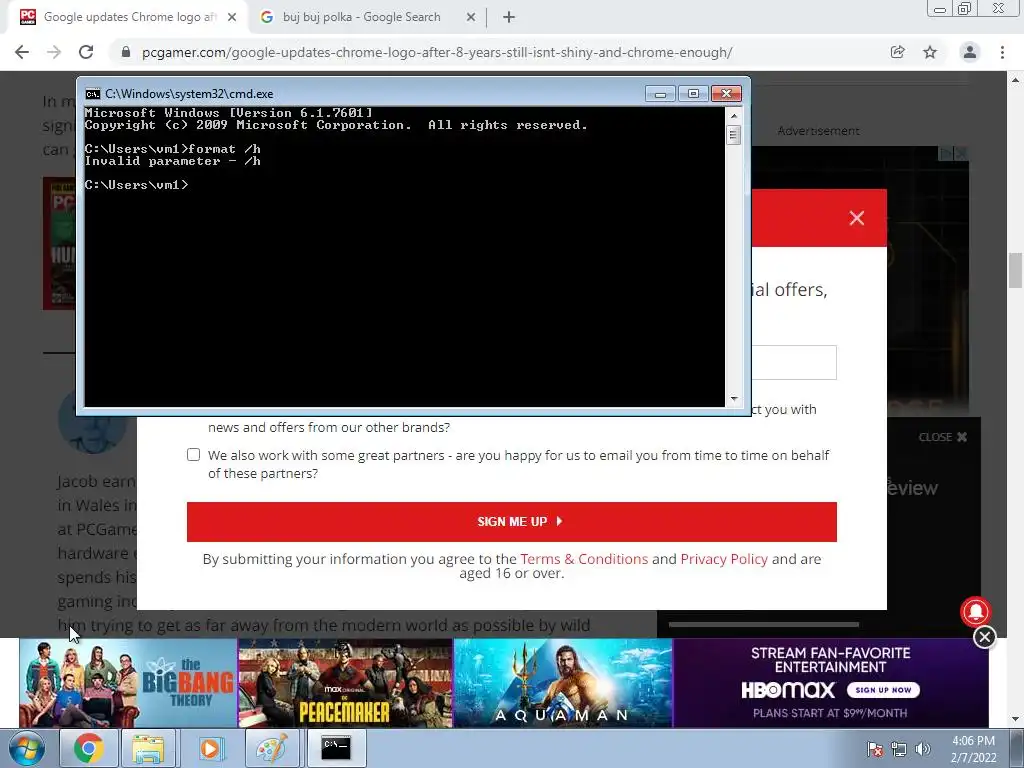
Task: Check the partners email consent checkbox
Action: coord(193,455)
